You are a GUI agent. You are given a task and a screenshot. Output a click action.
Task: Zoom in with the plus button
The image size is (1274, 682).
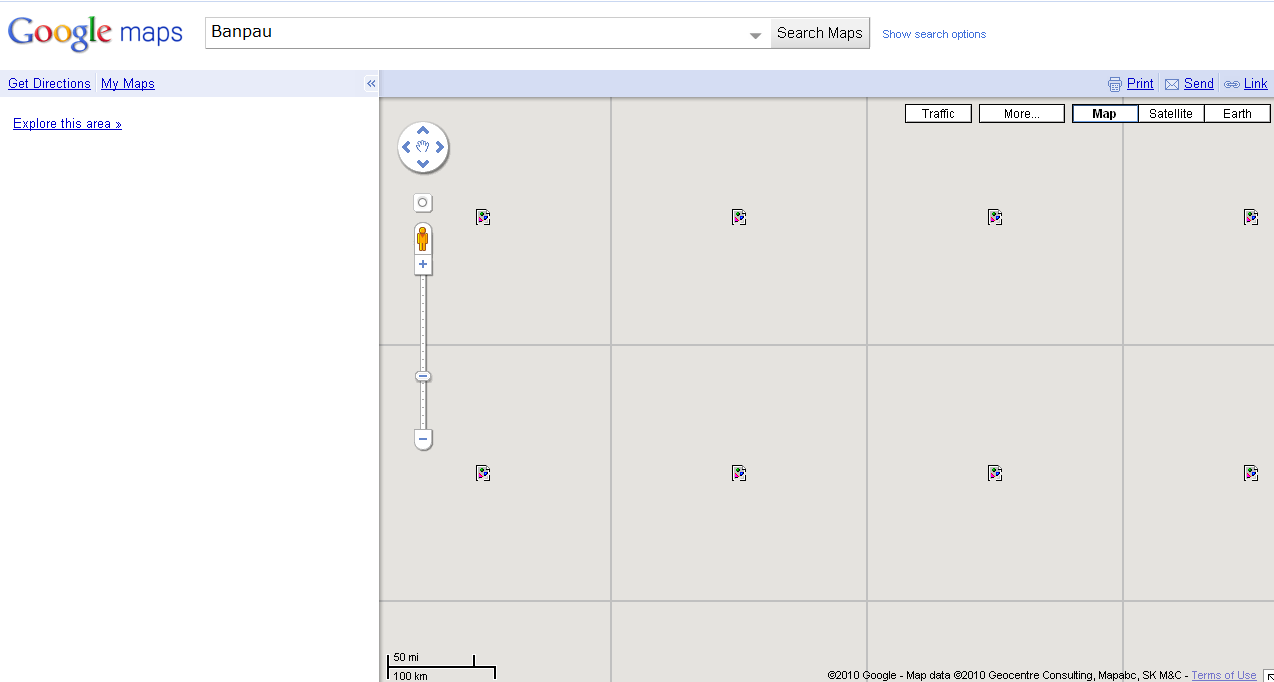[x=423, y=265]
